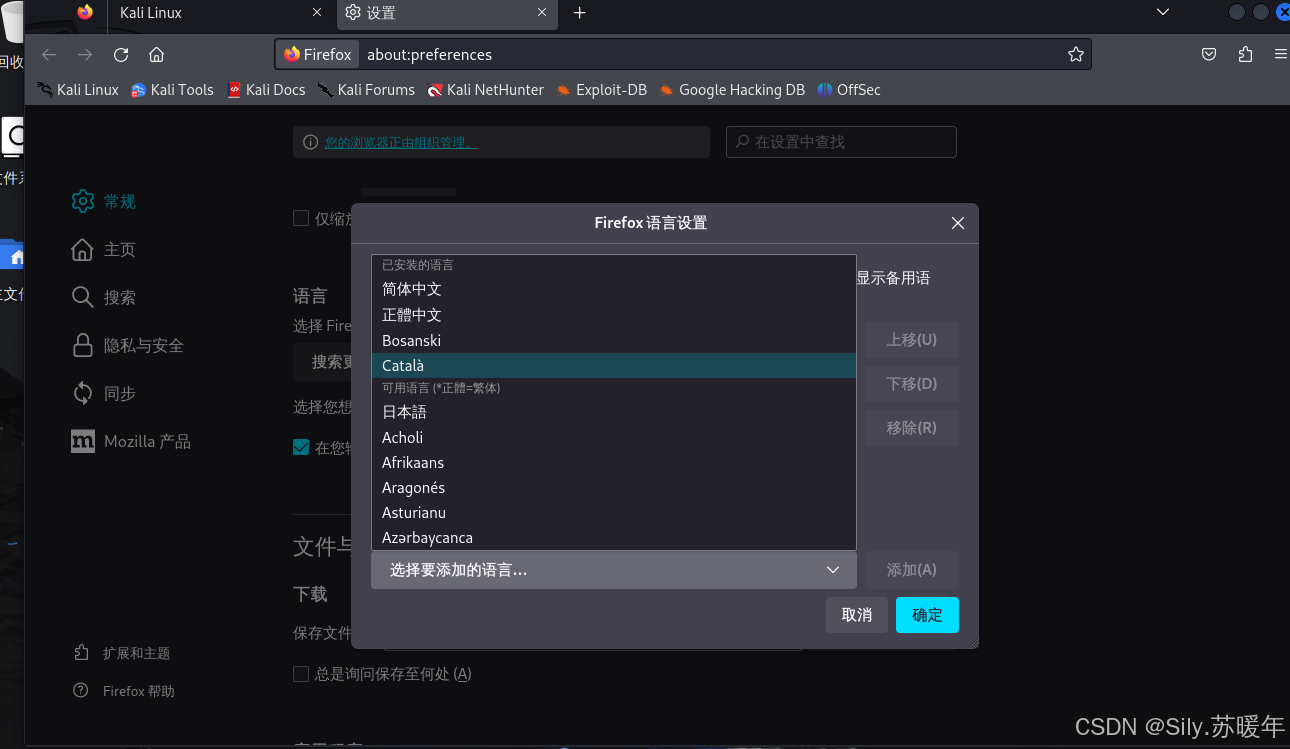Toggle 总是询问保存至何处 checkbox

click(301, 674)
